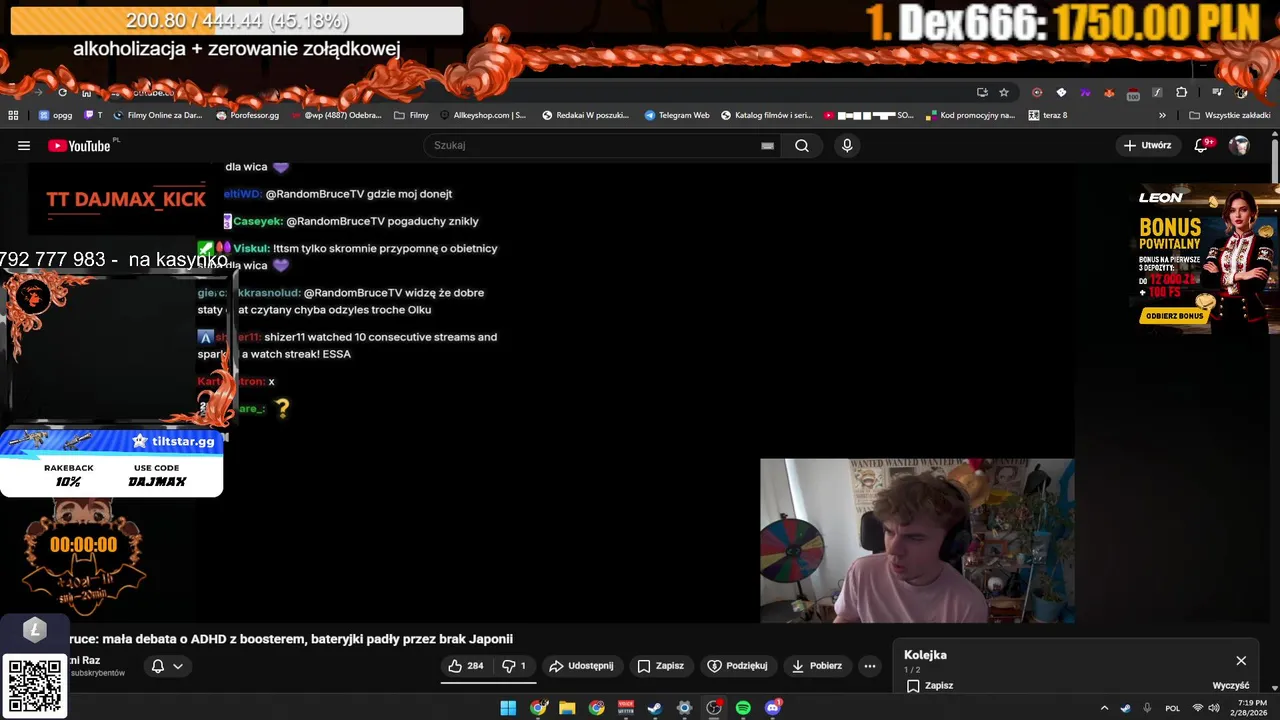
Task: Show hidden system tray icons
Action: 1104,708
